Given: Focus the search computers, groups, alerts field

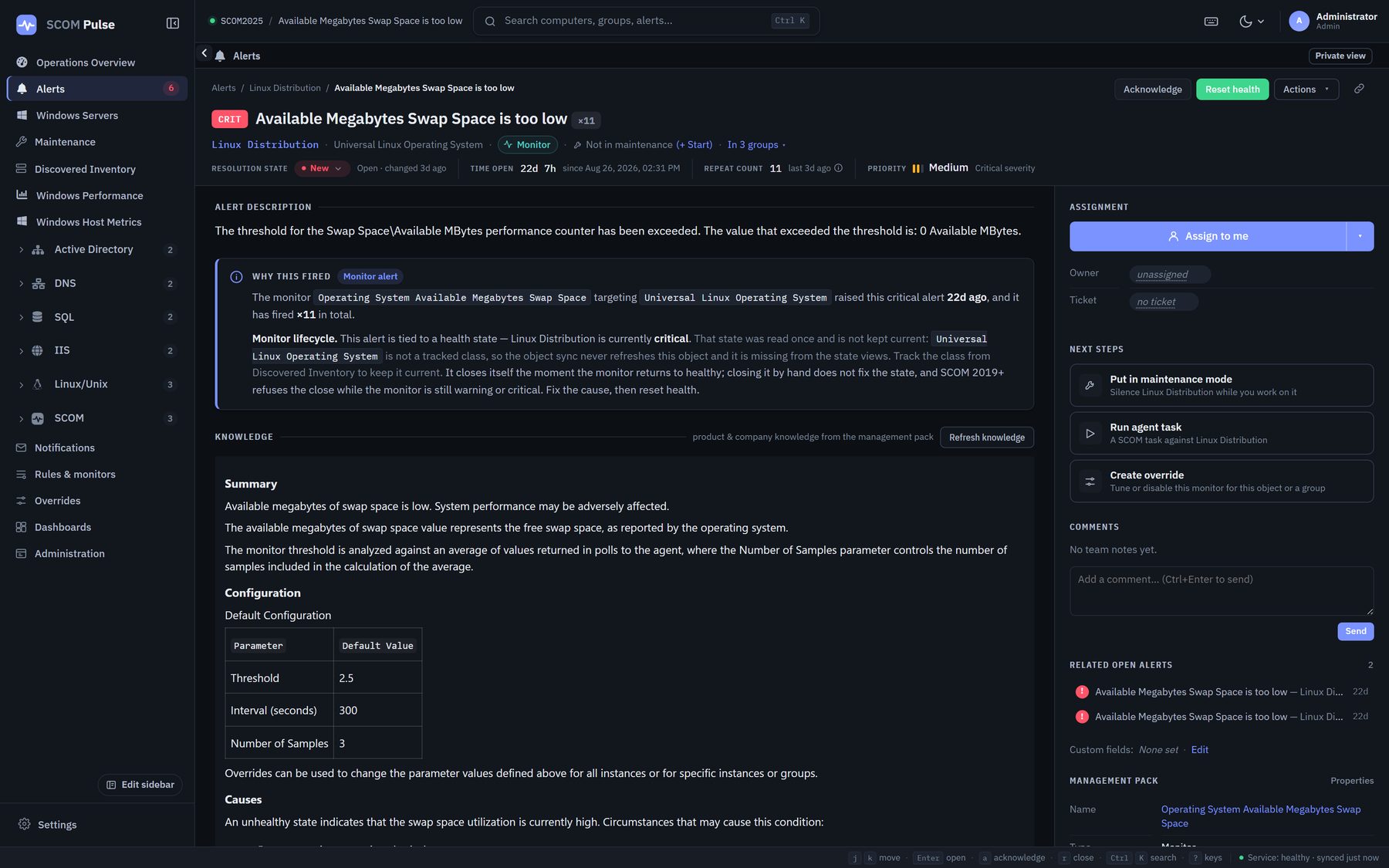Looking at the screenshot, I should pyautogui.click(x=646, y=21).
